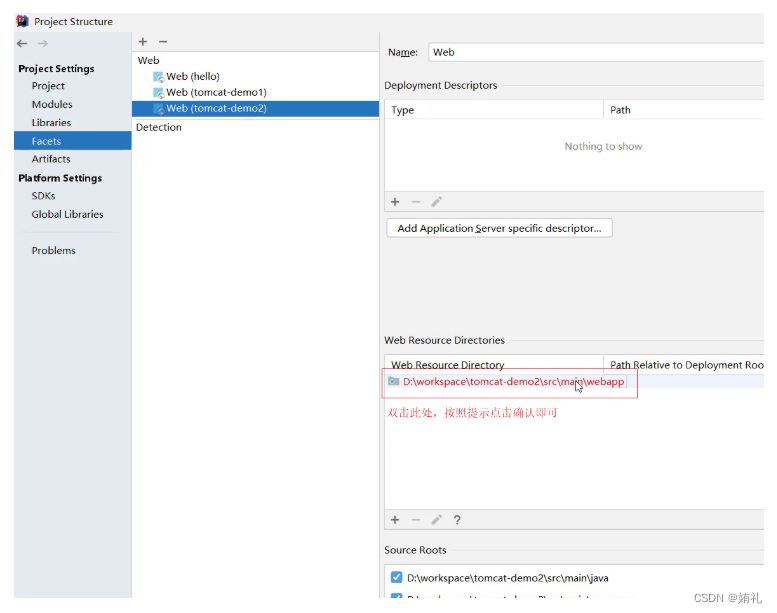Open the Detection entry
777x613 pixels.
[x=159, y=127]
